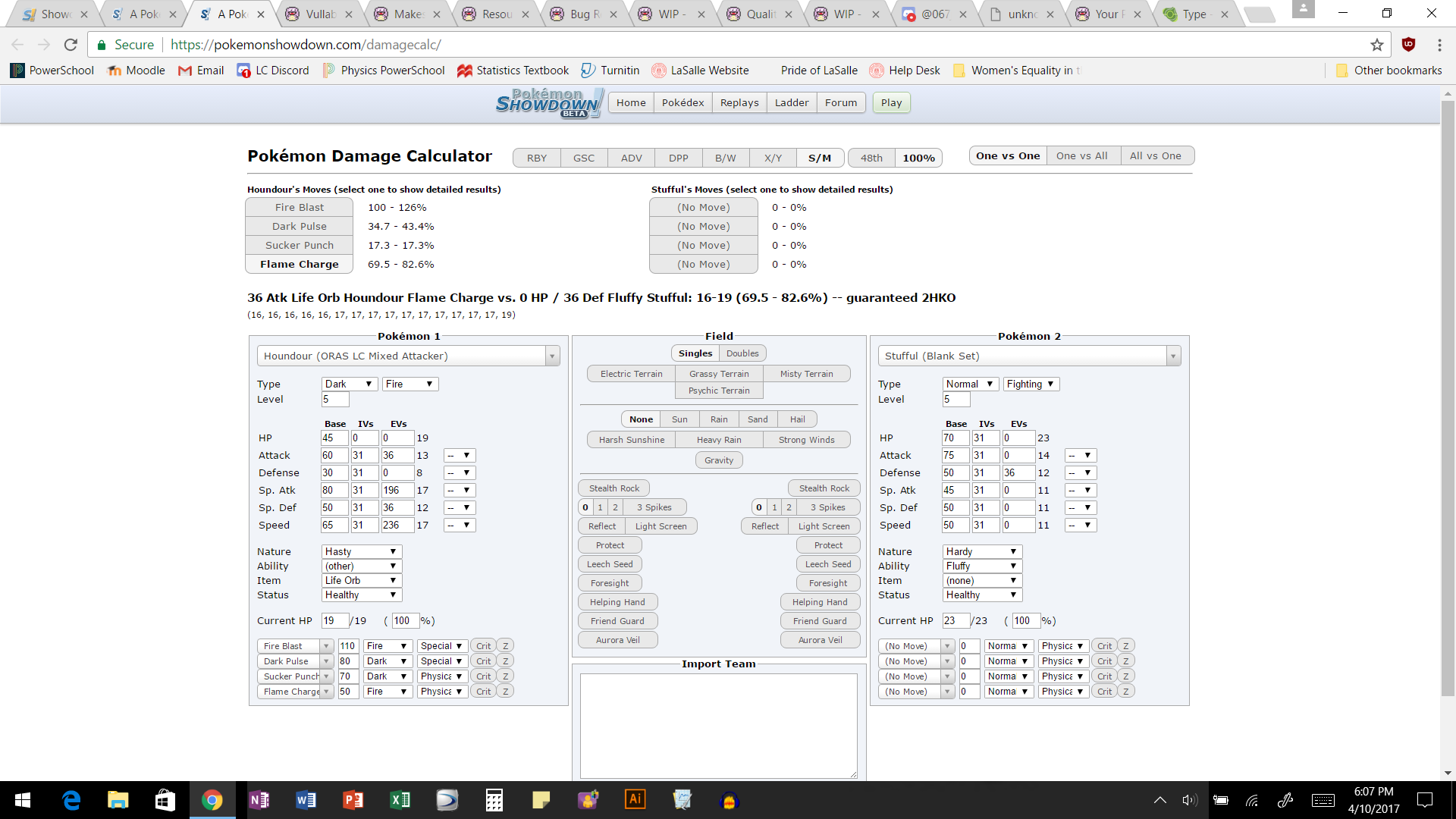The height and width of the screenshot is (819, 1456).
Task: Enable Stealth Rock on Pokémon 1's side
Action: pyautogui.click(x=614, y=488)
